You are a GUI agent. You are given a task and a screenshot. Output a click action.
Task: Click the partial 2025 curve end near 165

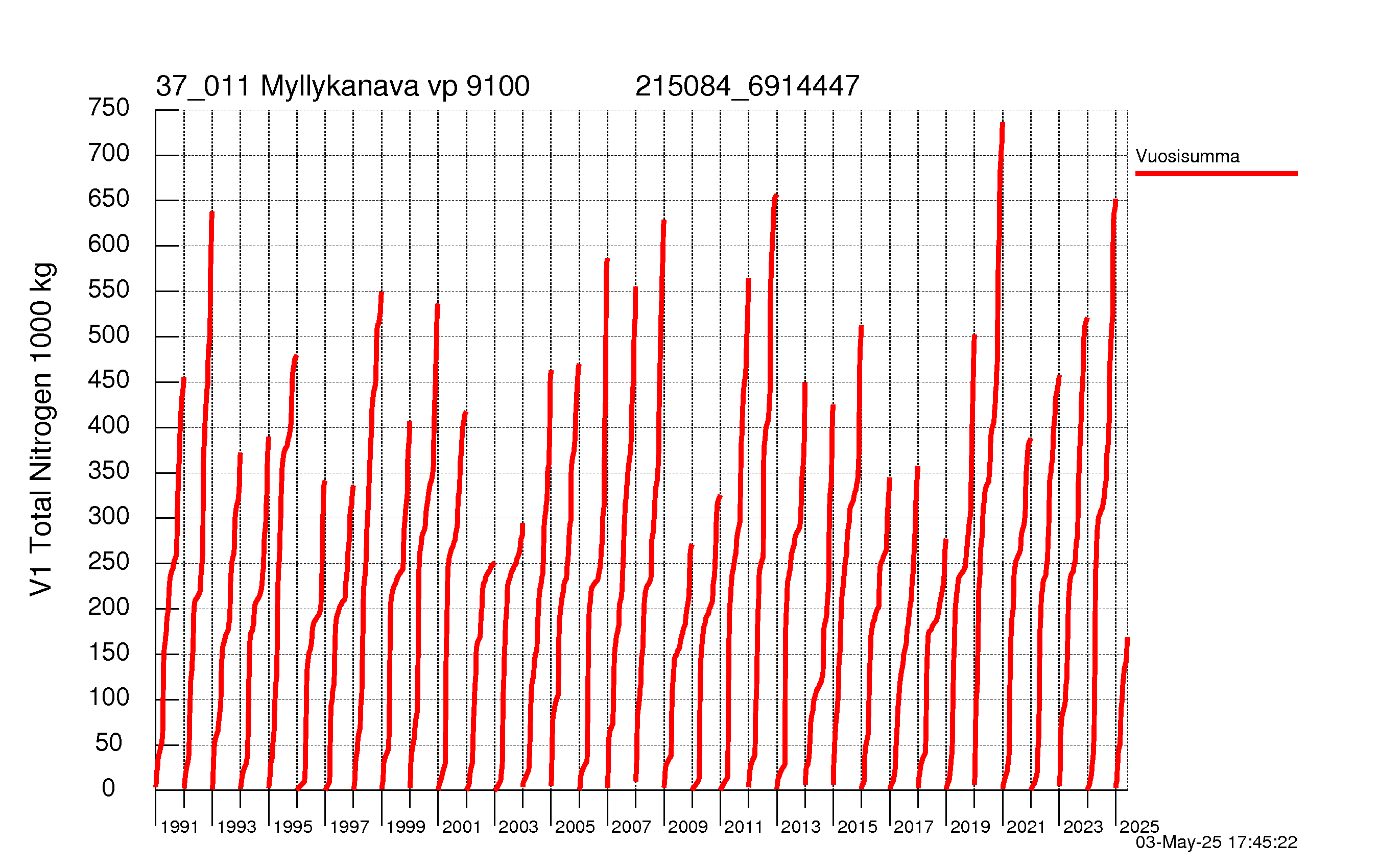pos(1127,640)
